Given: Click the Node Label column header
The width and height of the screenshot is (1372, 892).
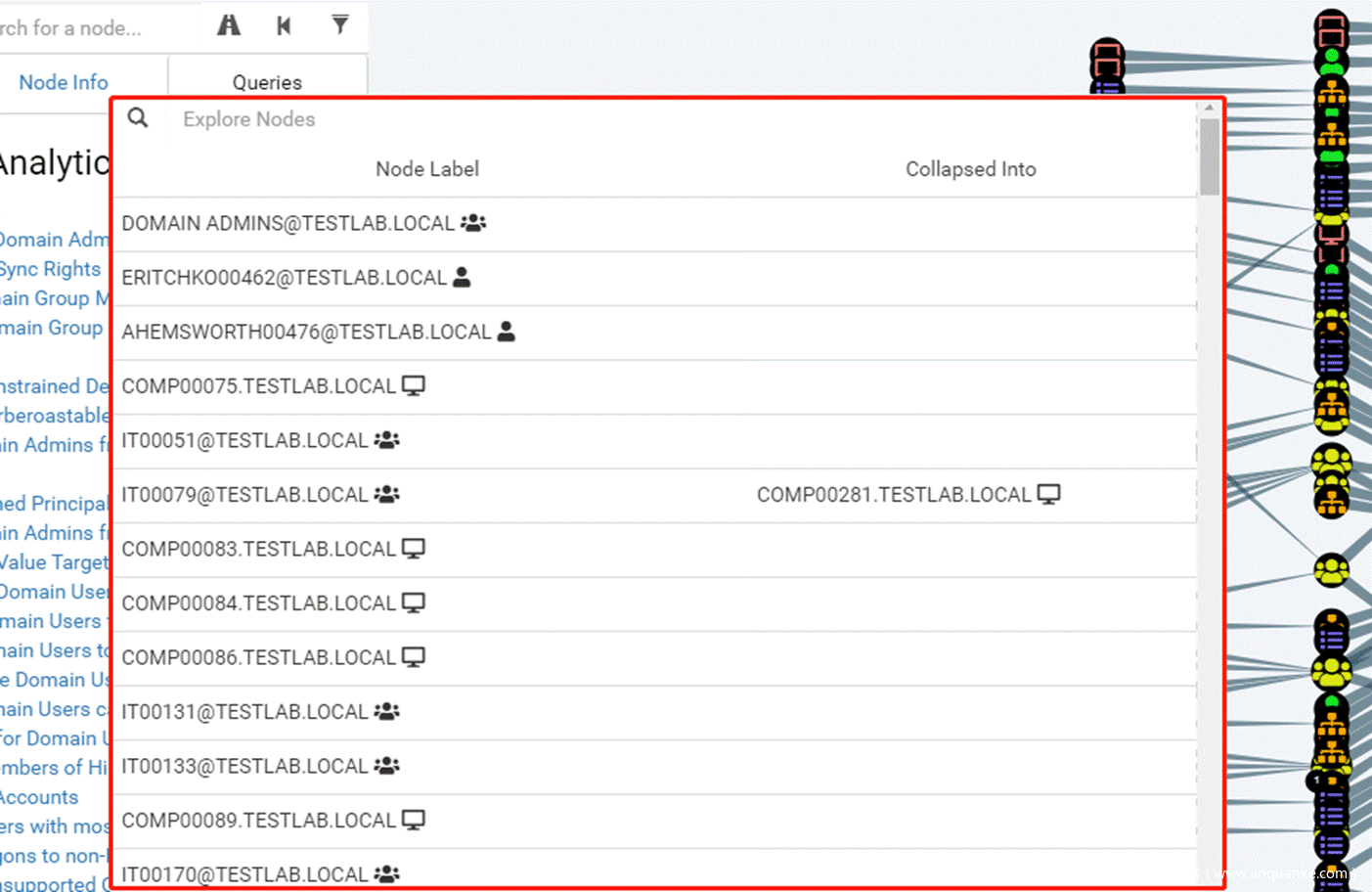Looking at the screenshot, I should point(427,169).
